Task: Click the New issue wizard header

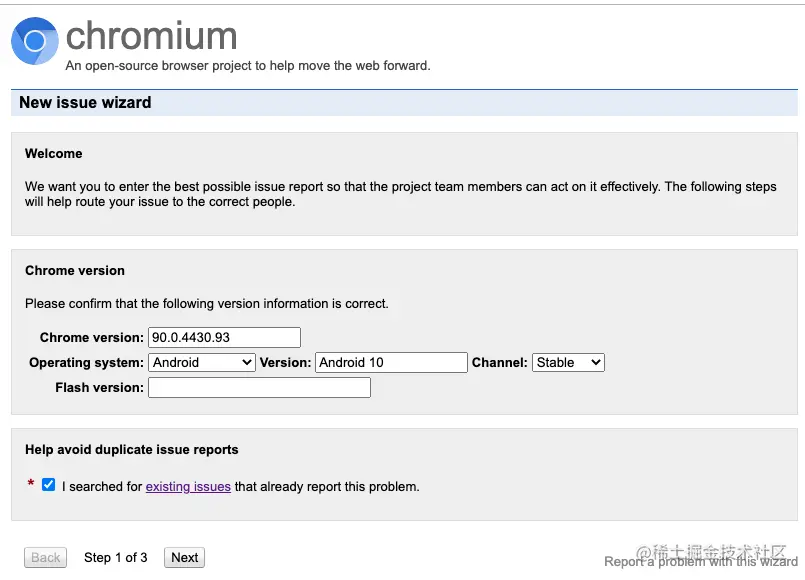Action: 86,102
